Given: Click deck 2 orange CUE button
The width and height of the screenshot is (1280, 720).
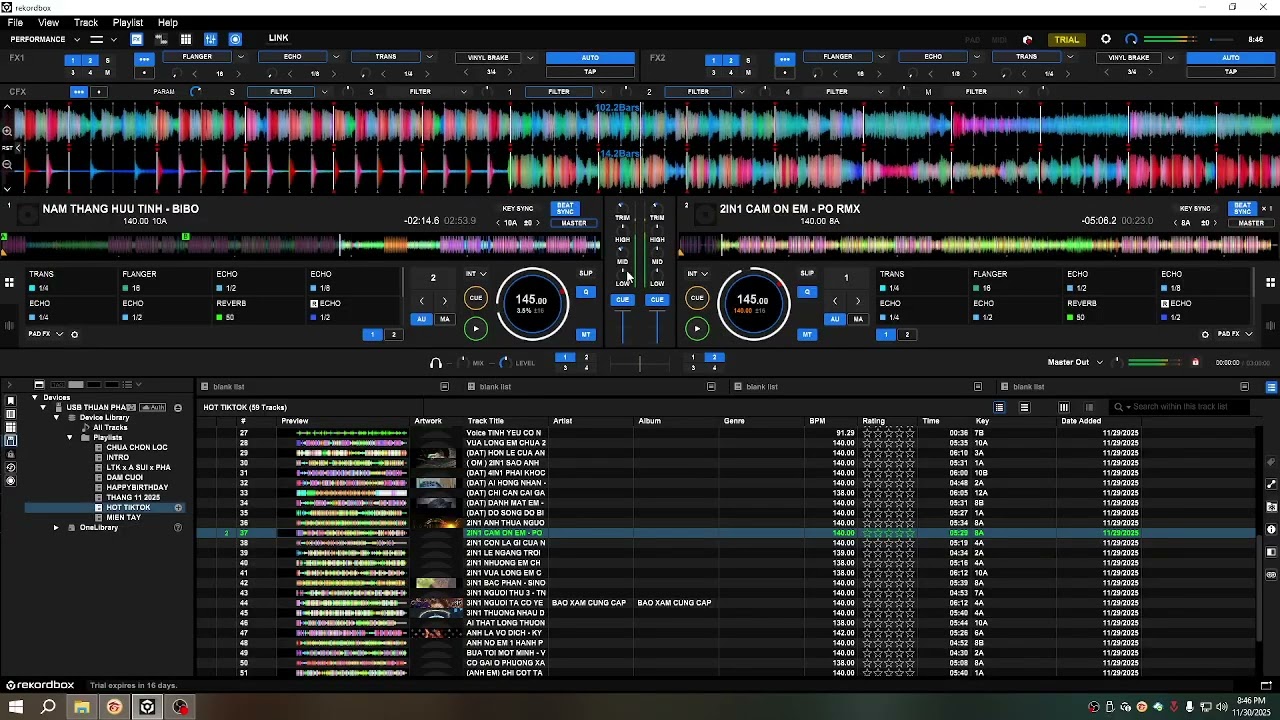Looking at the screenshot, I should coord(697,298).
